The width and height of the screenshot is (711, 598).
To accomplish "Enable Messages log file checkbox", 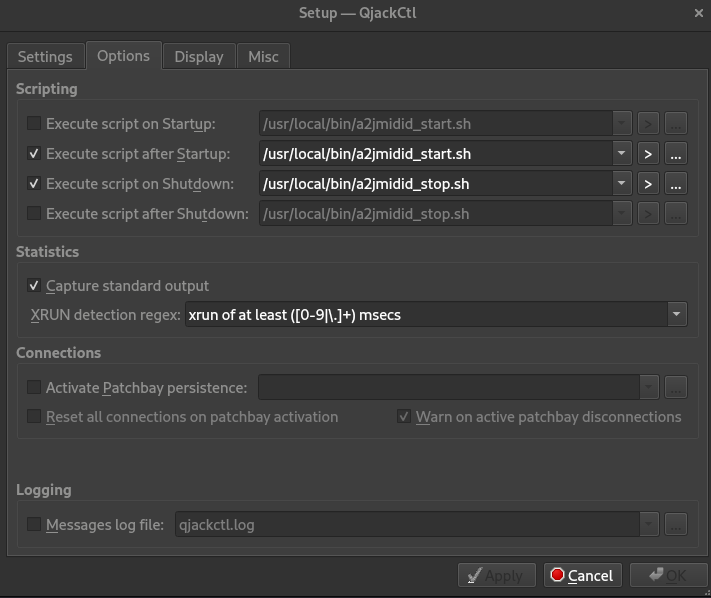I will coord(35,524).
